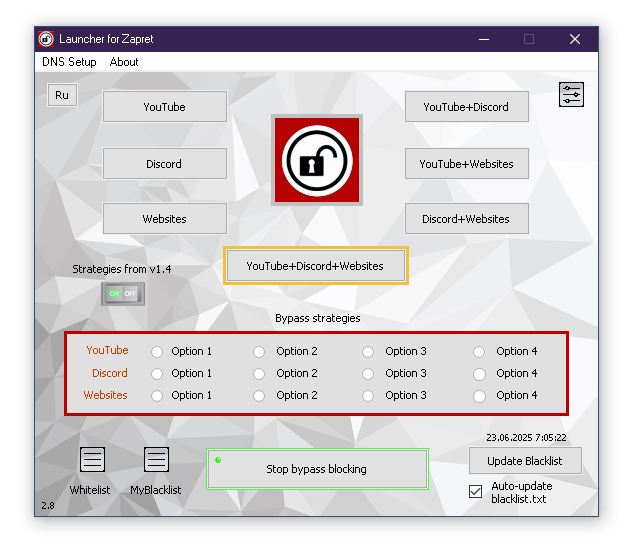
Task: Click the YouTube+Websites button
Action: (x=467, y=164)
